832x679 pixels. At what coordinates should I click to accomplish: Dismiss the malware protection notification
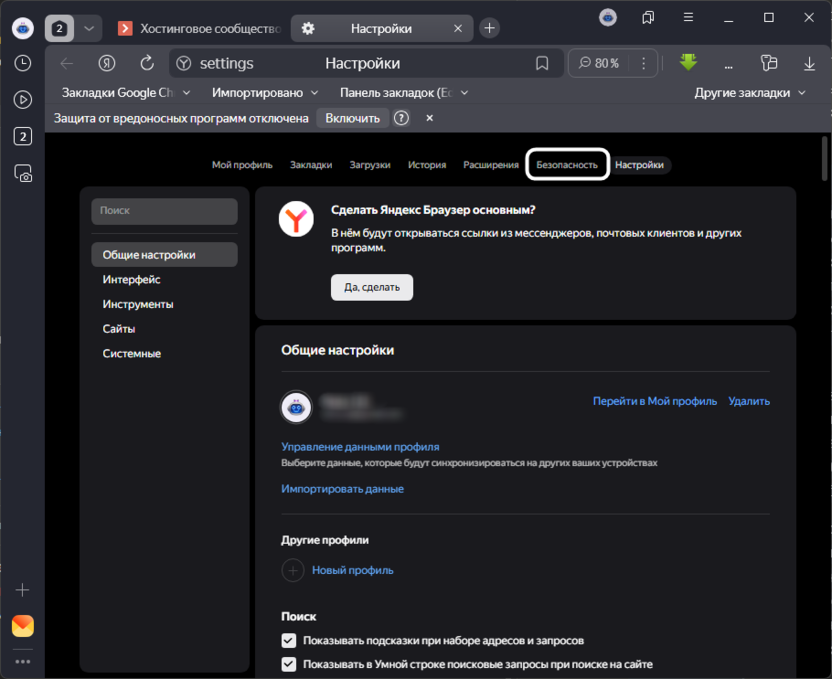(429, 118)
